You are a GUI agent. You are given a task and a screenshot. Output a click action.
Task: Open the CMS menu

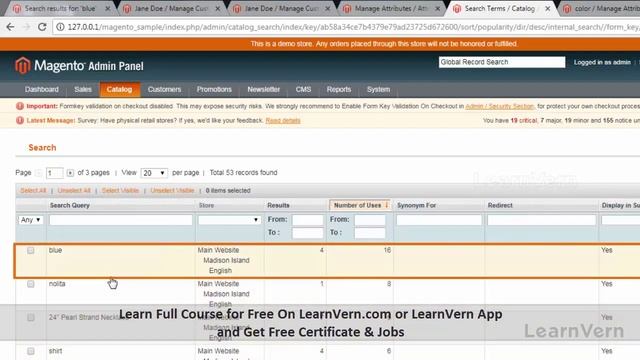pyautogui.click(x=303, y=89)
